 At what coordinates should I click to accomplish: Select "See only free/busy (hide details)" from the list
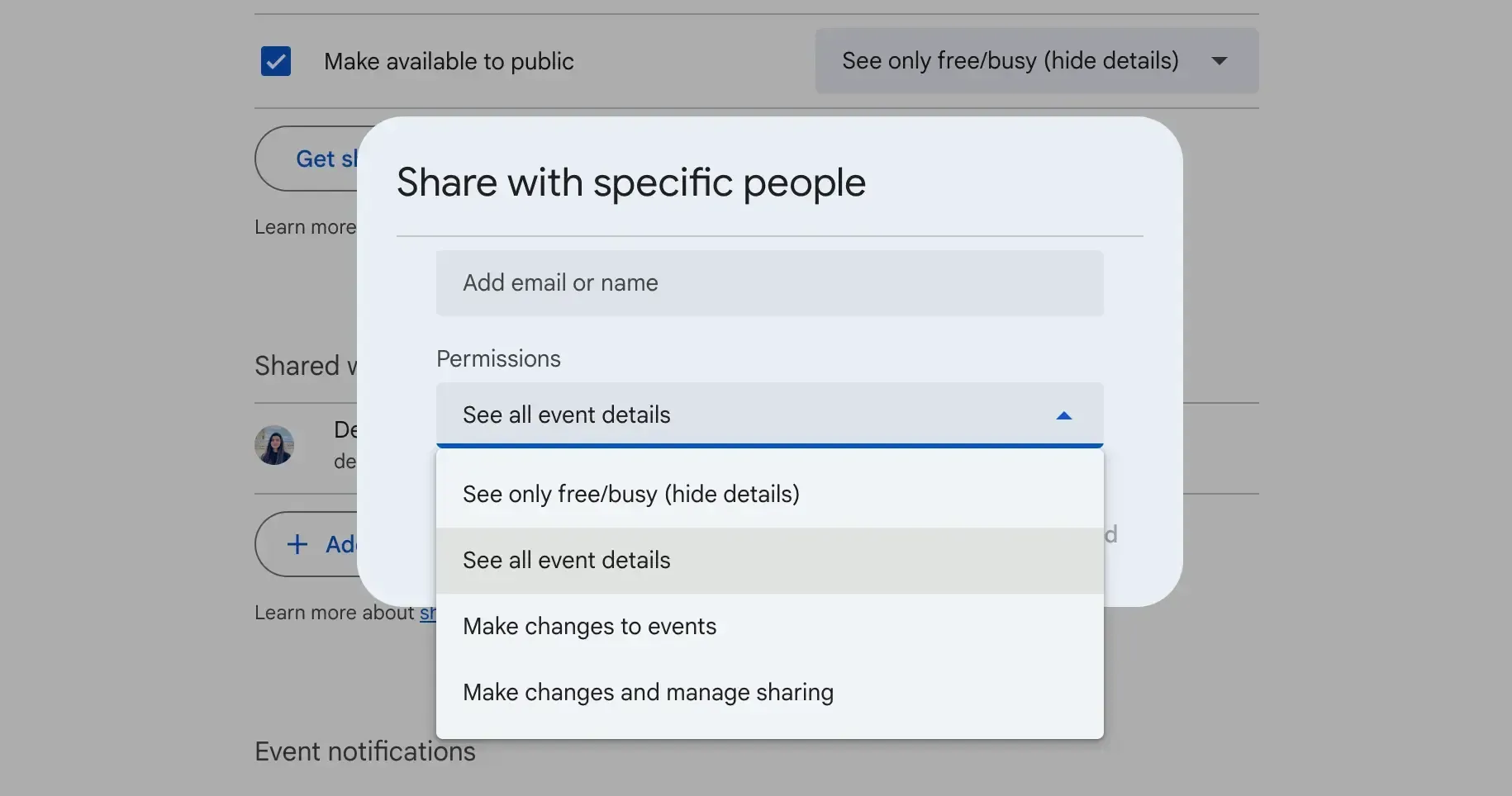coord(631,494)
